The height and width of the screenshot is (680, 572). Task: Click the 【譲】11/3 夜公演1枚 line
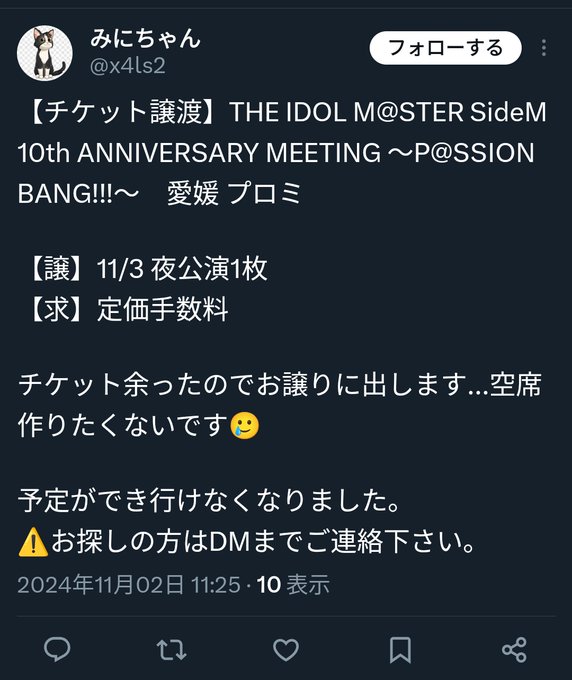coord(147,269)
